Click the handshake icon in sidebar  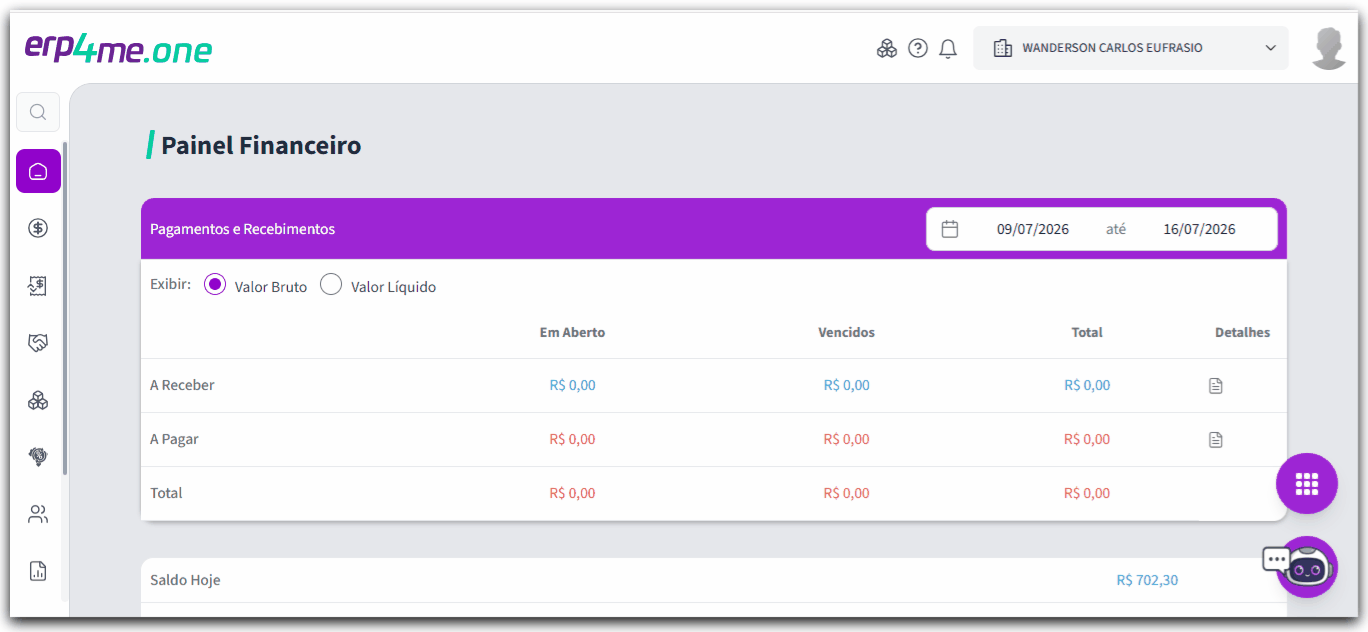tap(38, 343)
